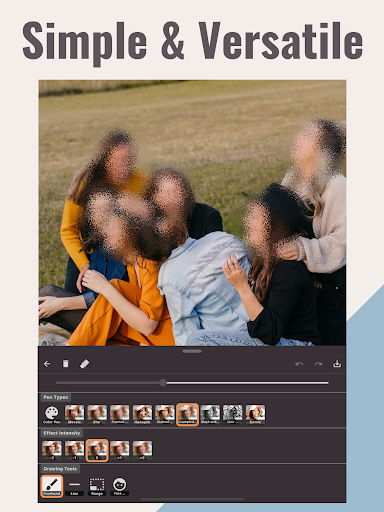This screenshot has height=512, width=384.
Task: Select the eraser tool icon
Action: point(84,364)
